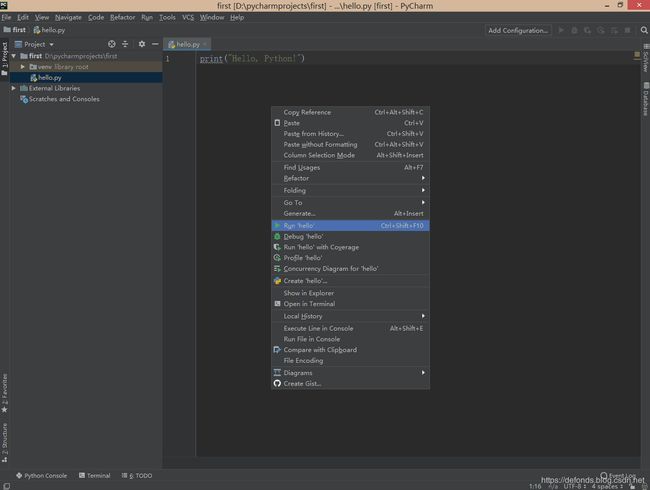Open the Python Console tool window
Screen dimensions: 650x490
point(41,475)
